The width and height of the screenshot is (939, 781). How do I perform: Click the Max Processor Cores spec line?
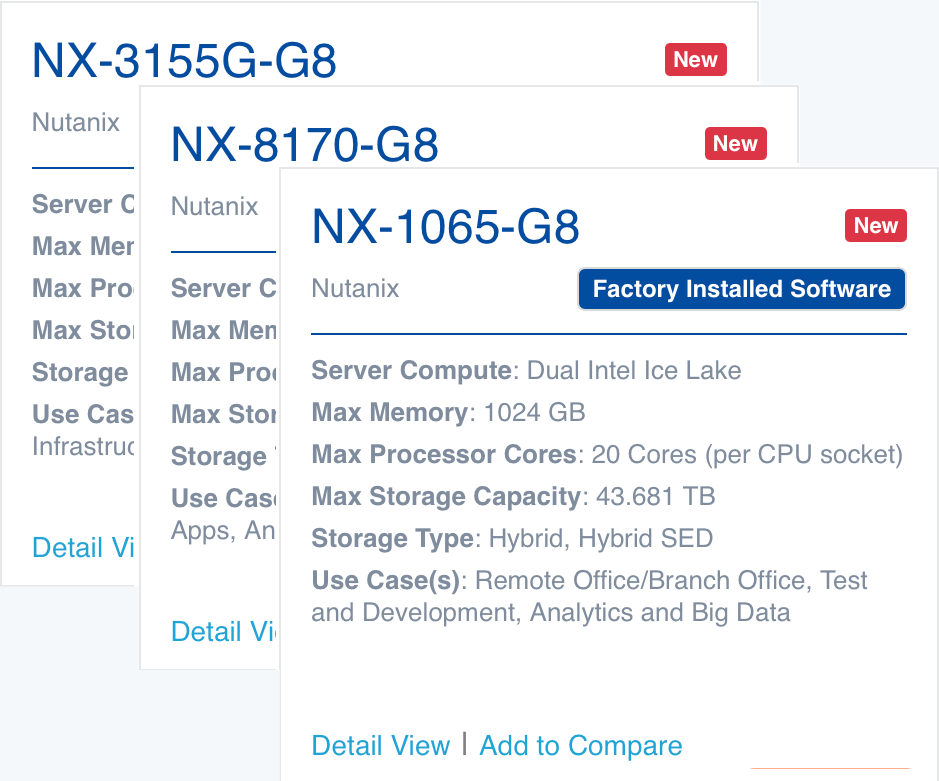tap(607, 455)
